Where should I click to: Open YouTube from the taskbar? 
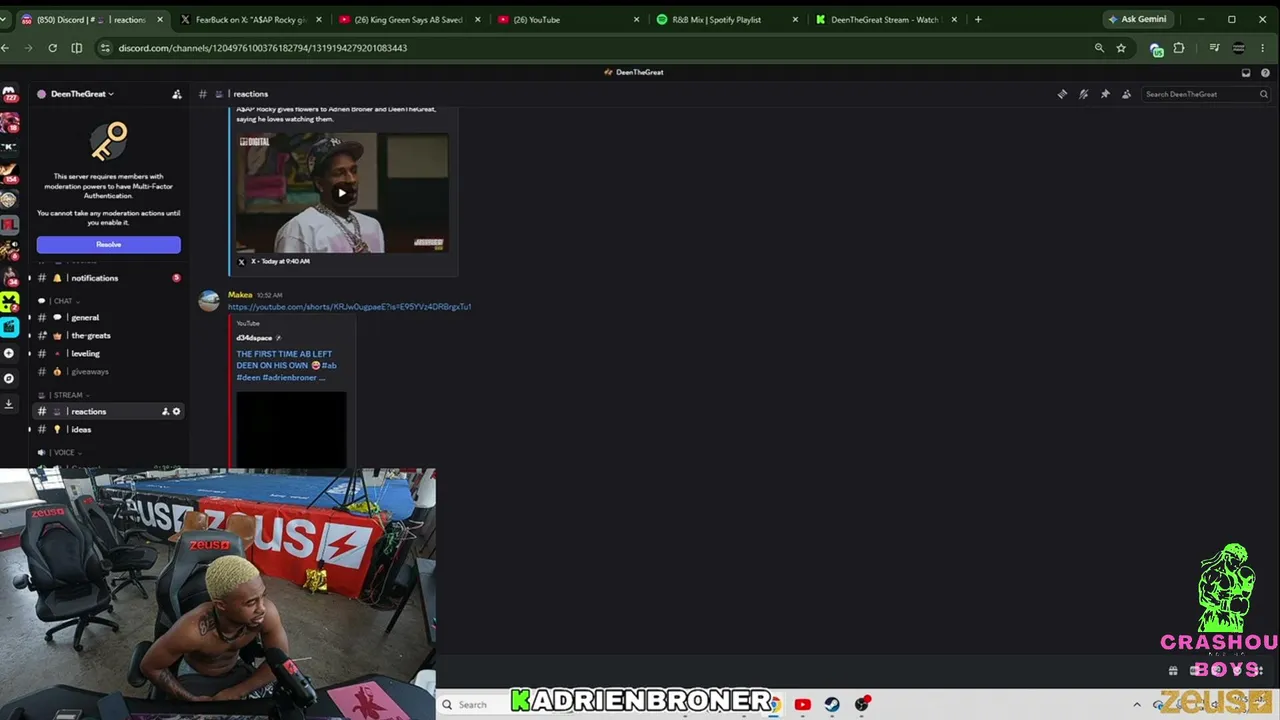click(x=802, y=704)
